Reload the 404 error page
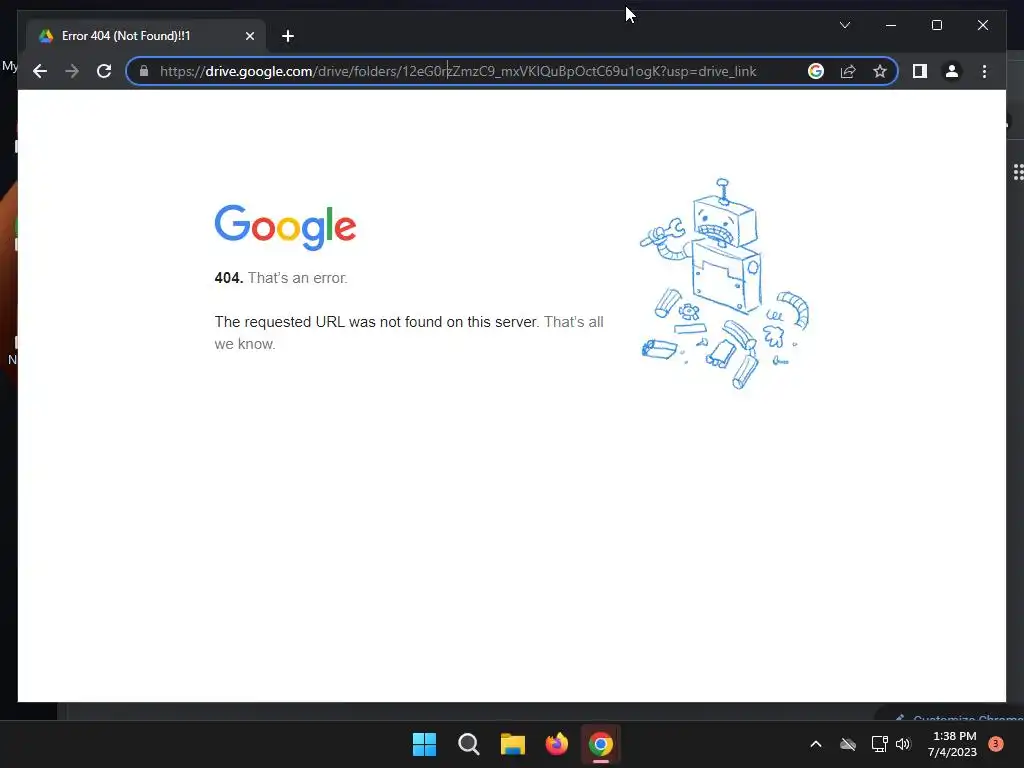 (x=104, y=71)
